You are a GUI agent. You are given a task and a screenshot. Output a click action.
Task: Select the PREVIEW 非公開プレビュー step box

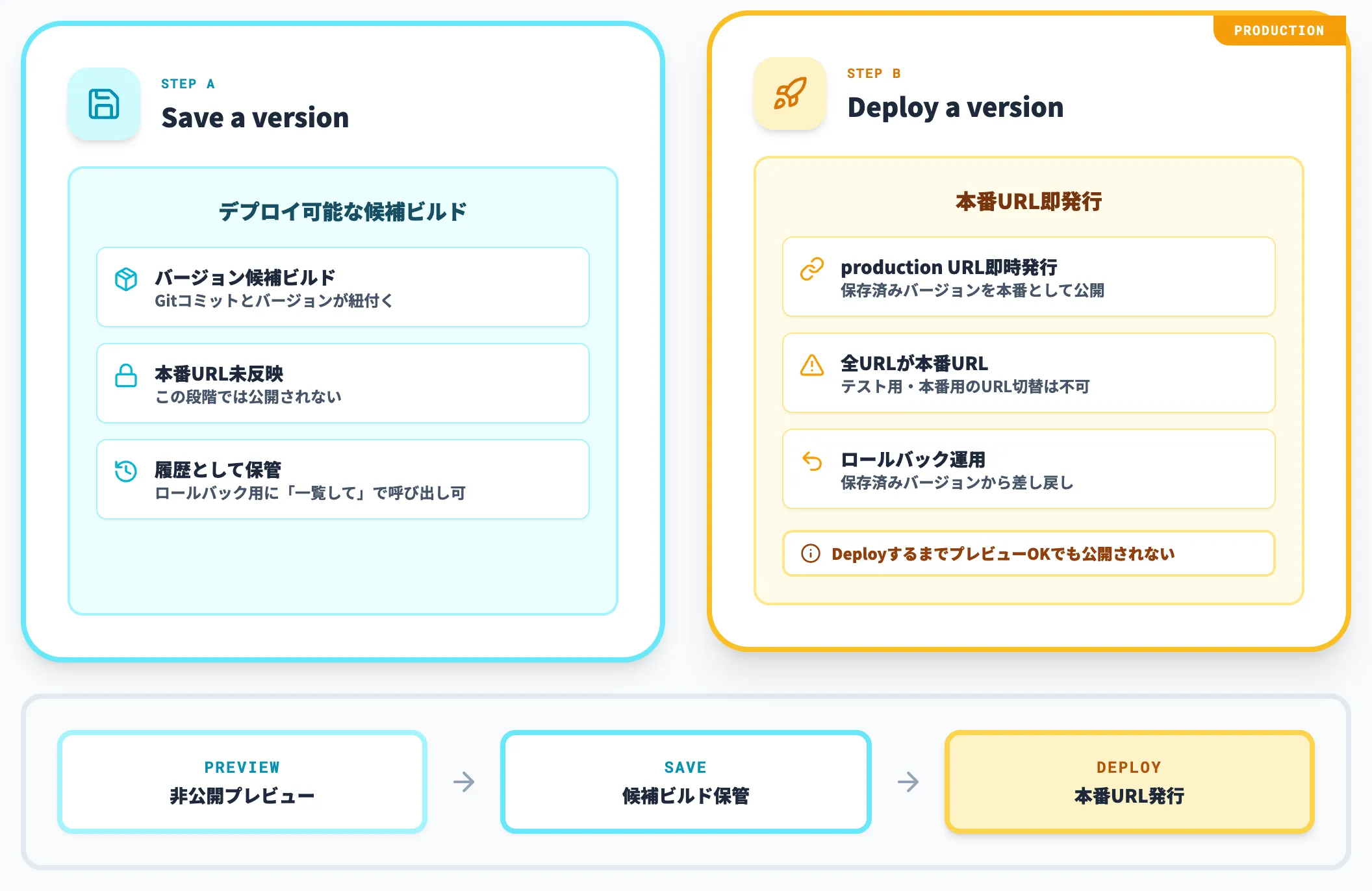tap(242, 781)
